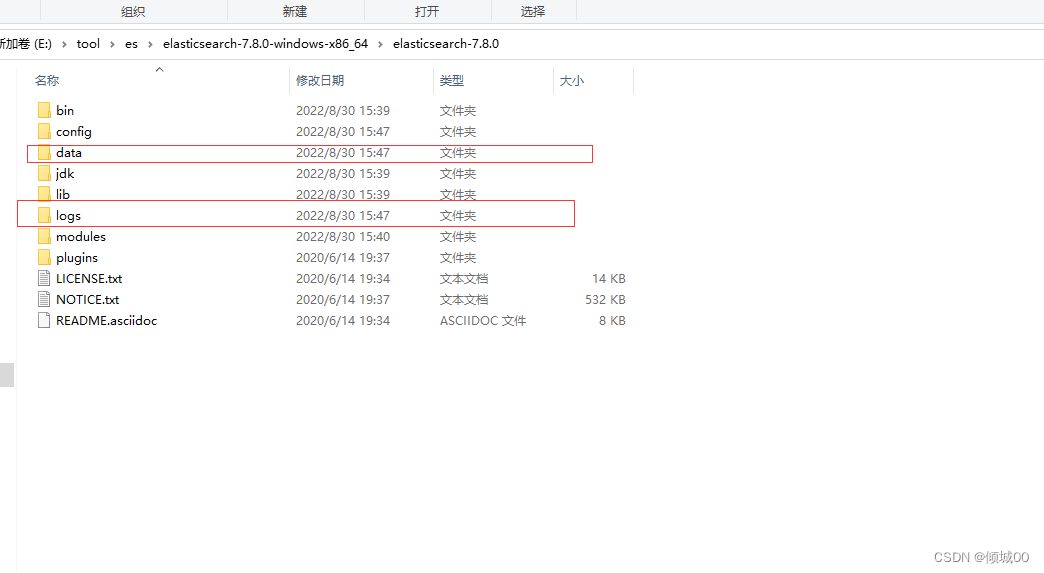1044x573 pixels.
Task: Click the left navigation pane scrollbar thumb
Action: pyautogui.click(x=7, y=375)
